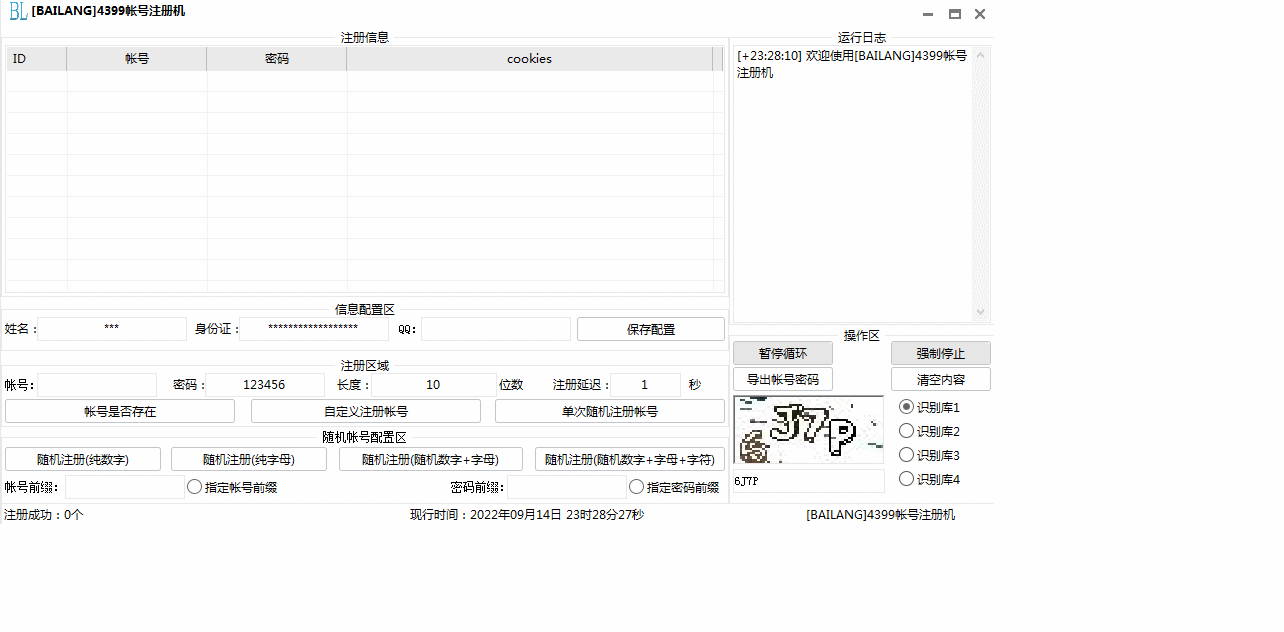Click the 暂停循环 pause loop button
The width and height of the screenshot is (1284, 632).
[x=781, y=352]
